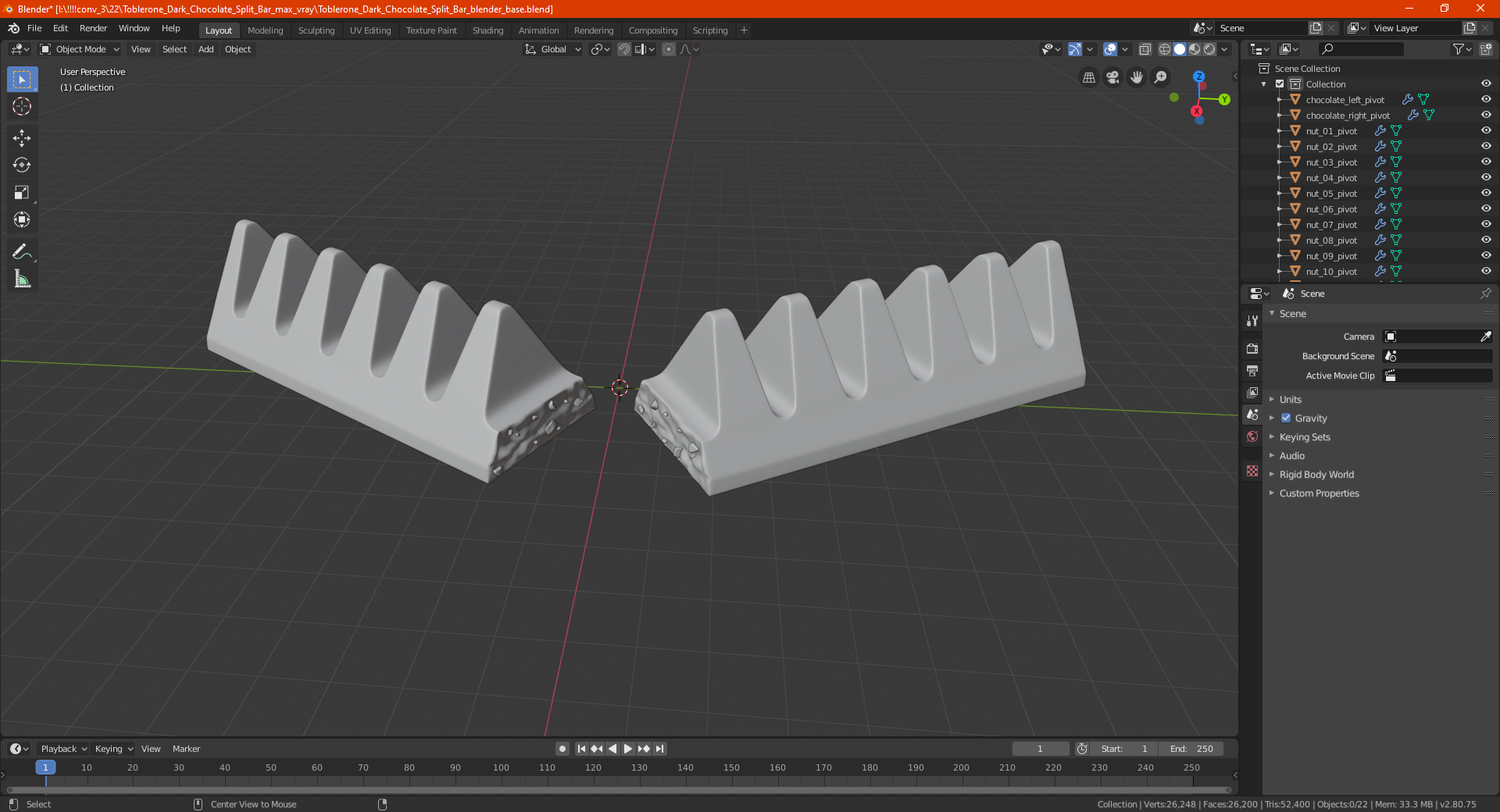Hide chocolate_right_pivot with its eye icon
The height and width of the screenshot is (812, 1500).
pyautogui.click(x=1486, y=115)
